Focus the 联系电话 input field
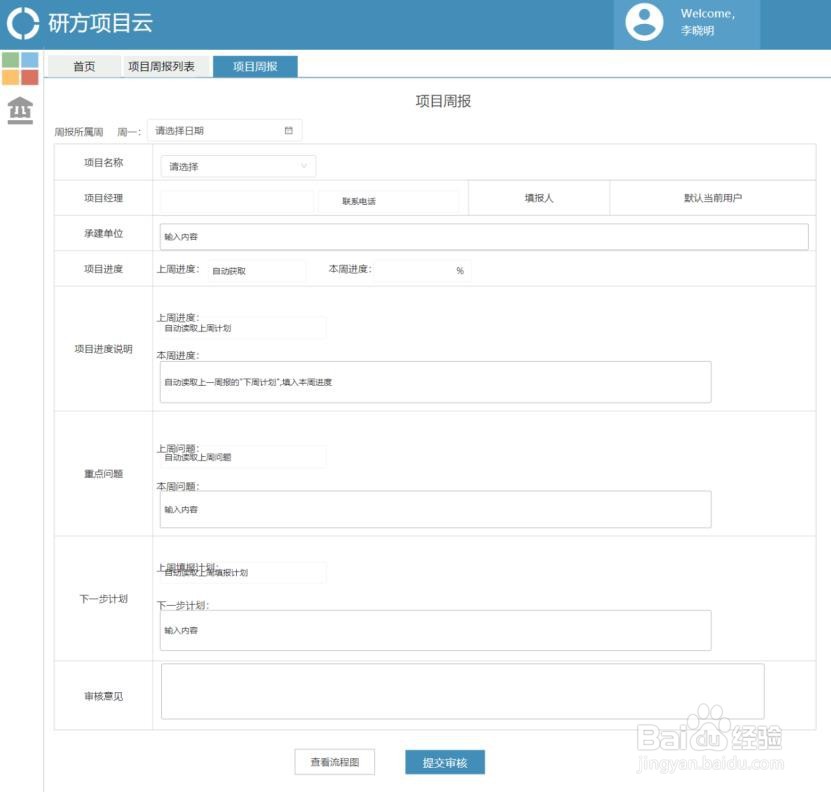This screenshot has height=793, width=831. tap(388, 201)
